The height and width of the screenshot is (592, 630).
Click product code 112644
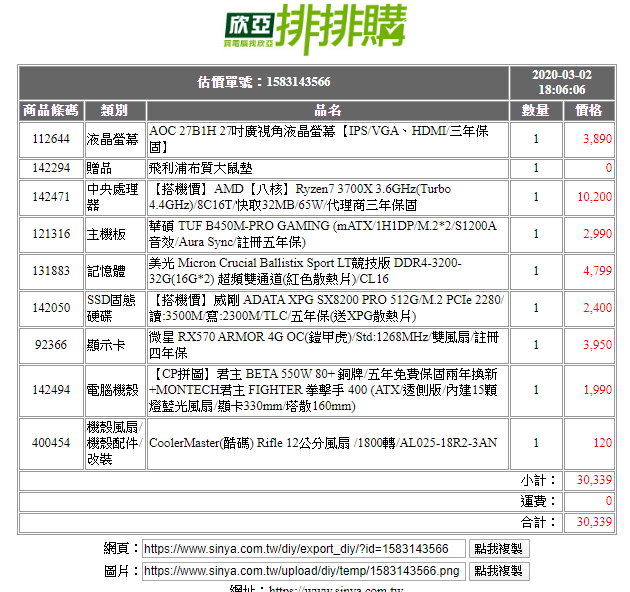[x=51, y=139]
